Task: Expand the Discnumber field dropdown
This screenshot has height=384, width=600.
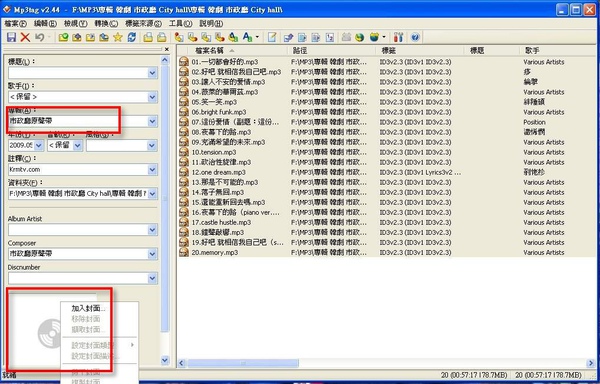Action: pos(152,278)
